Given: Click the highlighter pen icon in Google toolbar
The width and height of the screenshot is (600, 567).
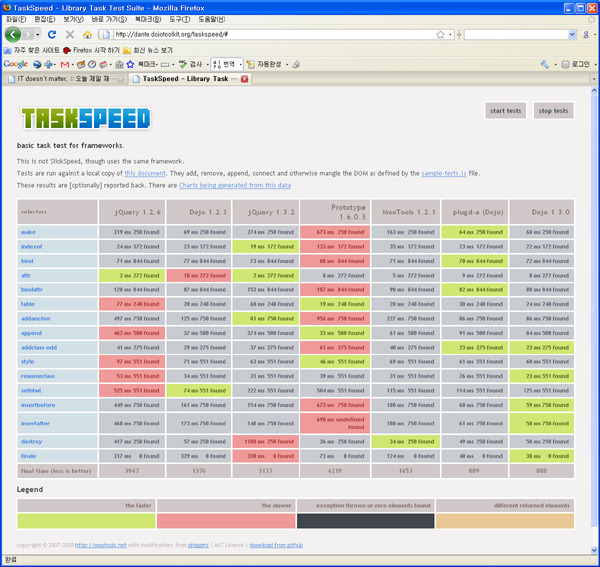Looking at the screenshot, I should click(x=296, y=64).
